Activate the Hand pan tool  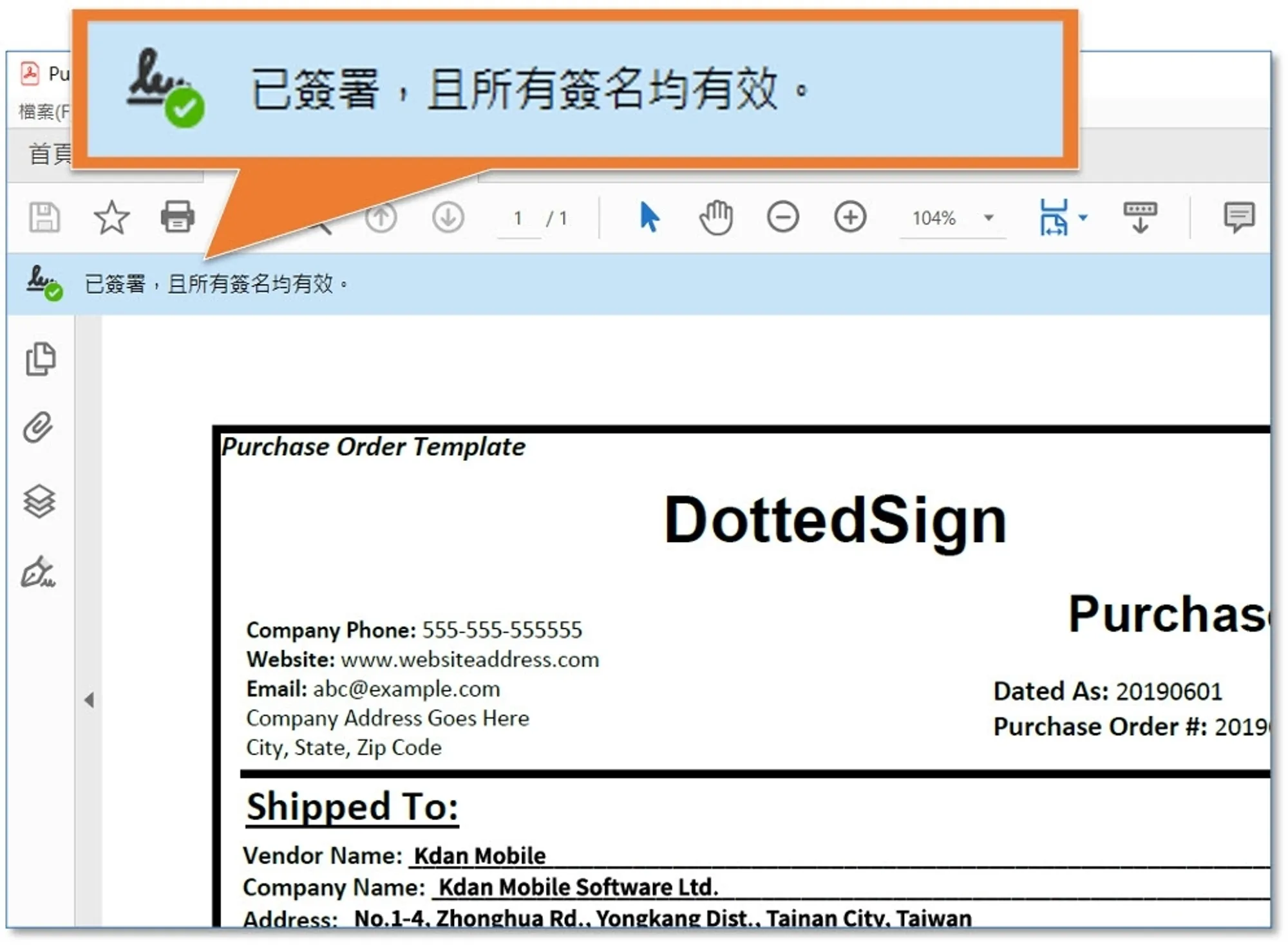716,218
